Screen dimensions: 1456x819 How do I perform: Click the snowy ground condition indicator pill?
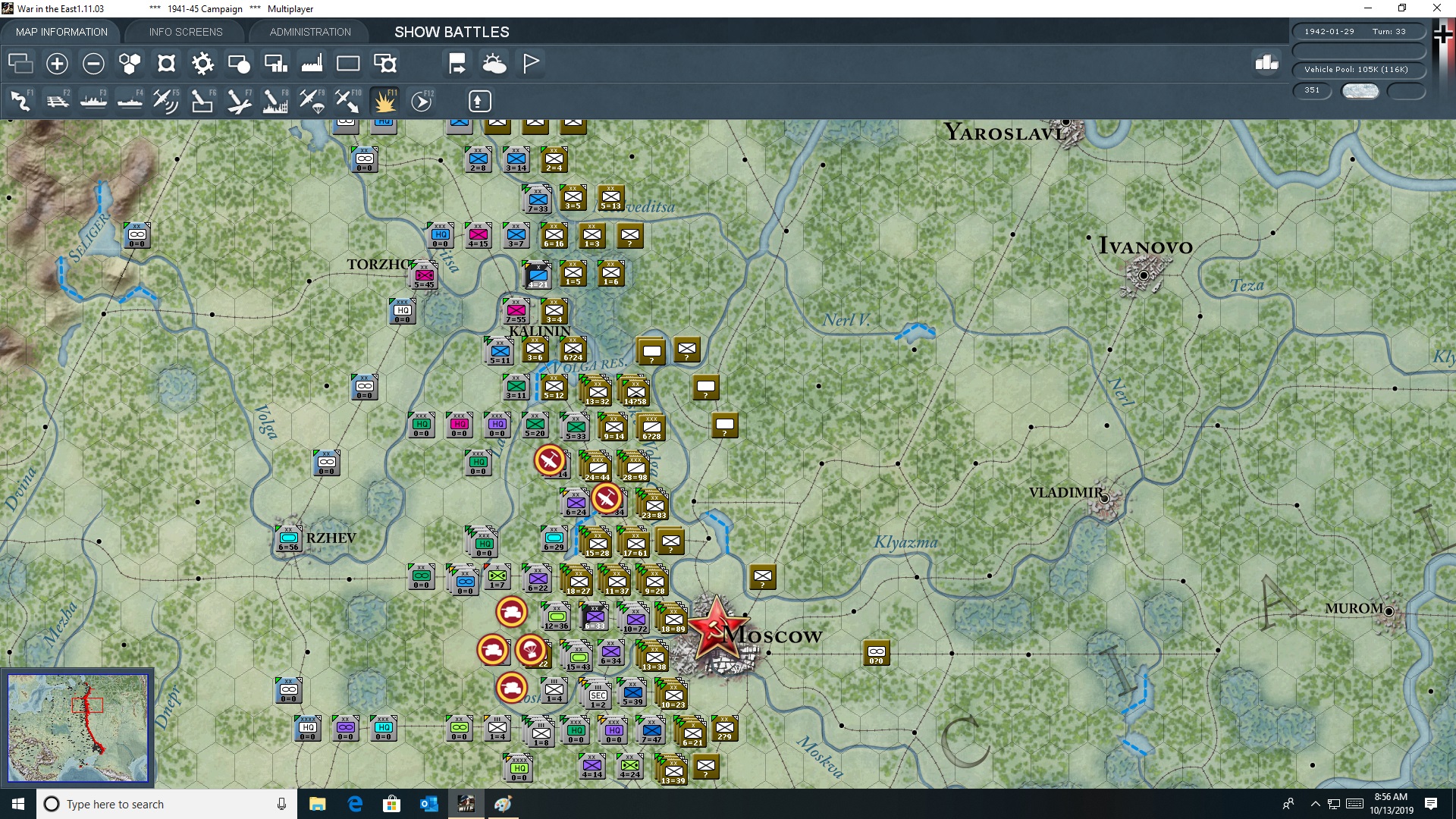coord(1360,90)
